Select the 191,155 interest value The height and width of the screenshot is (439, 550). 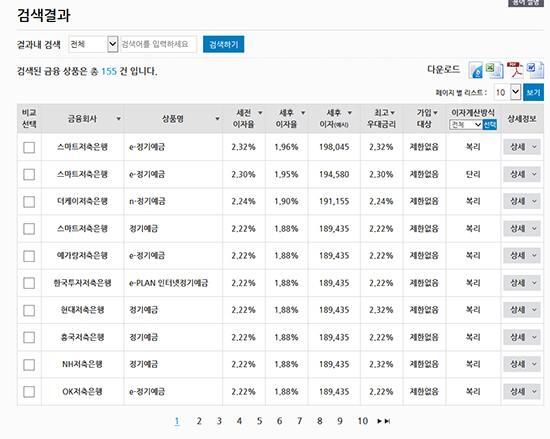334,201
